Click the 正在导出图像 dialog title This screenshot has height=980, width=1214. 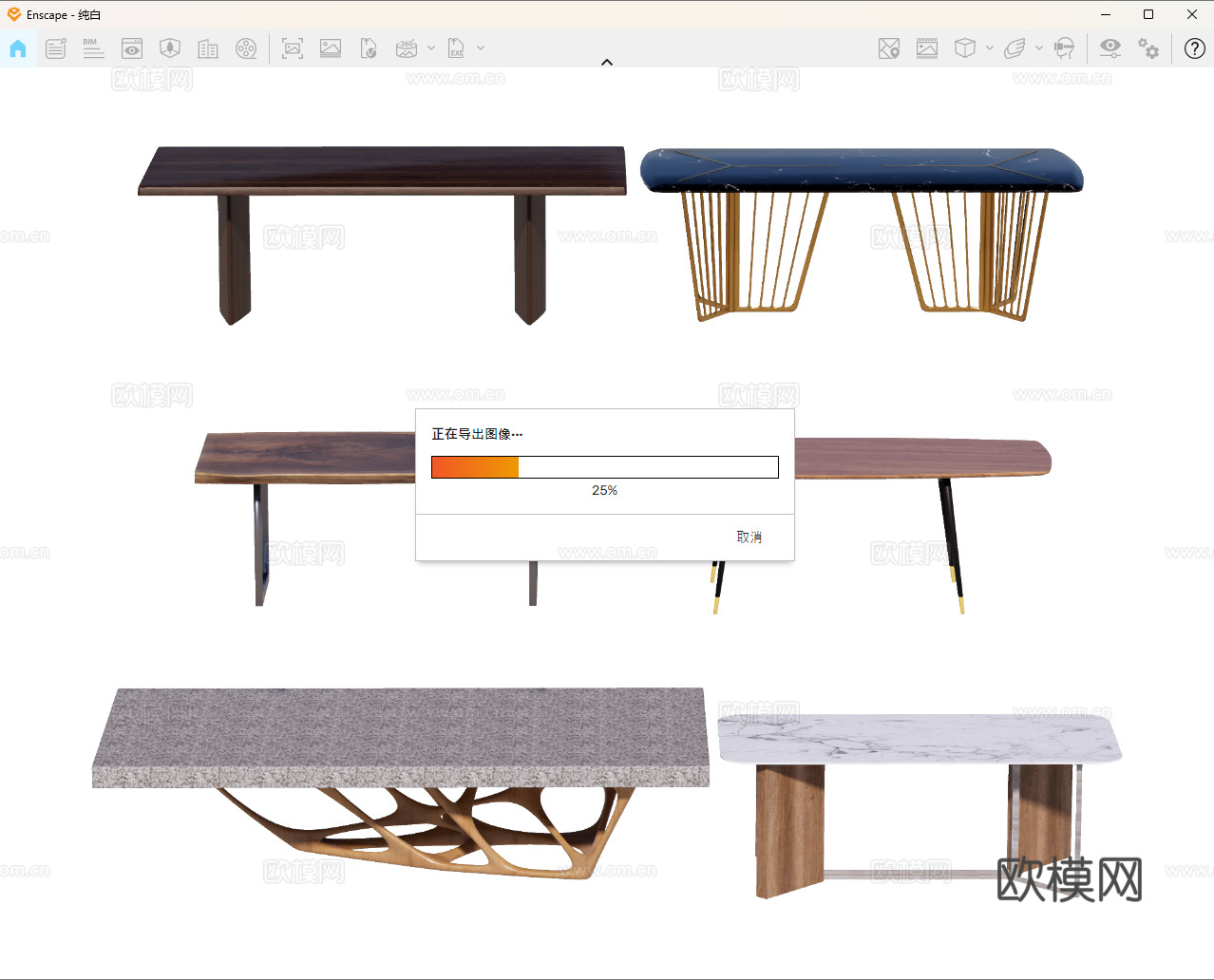pyautogui.click(x=477, y=434)
